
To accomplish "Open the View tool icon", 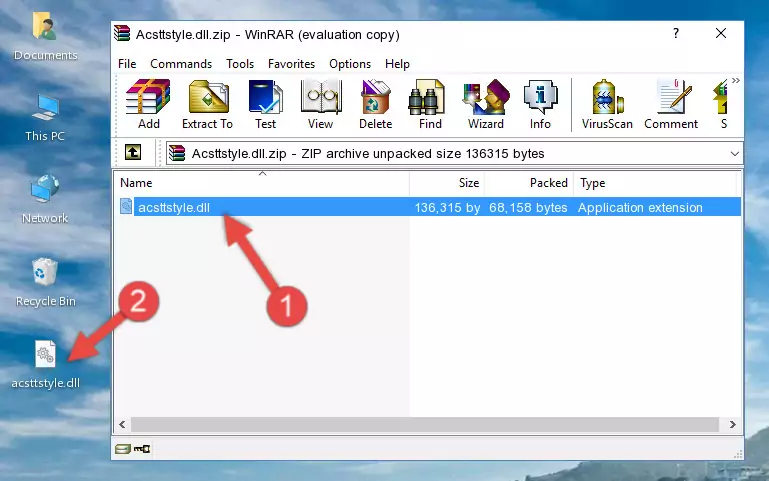I will coord(321,104).
